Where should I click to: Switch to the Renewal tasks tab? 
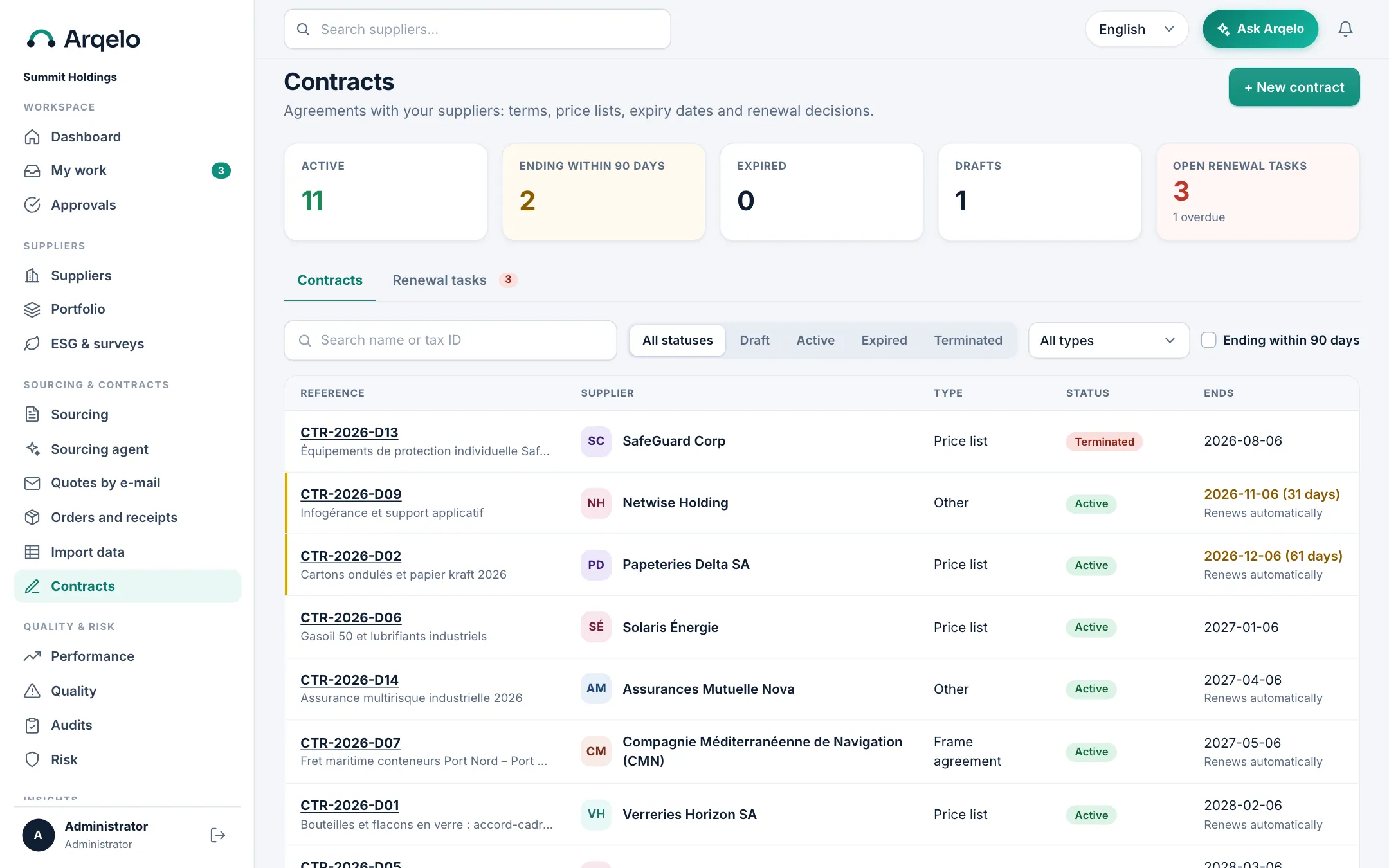pyautogui.click(x=455, y=280)
